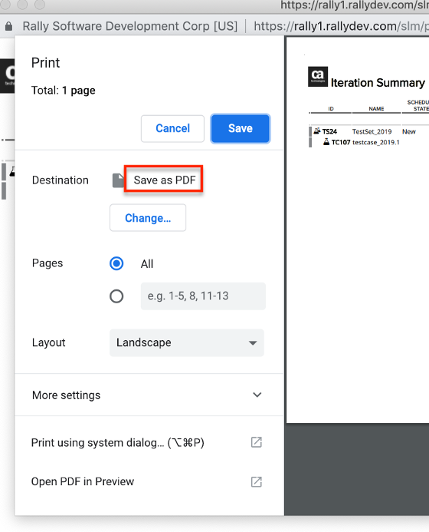Click Open PDF in Preview

[x=82, y=481]
